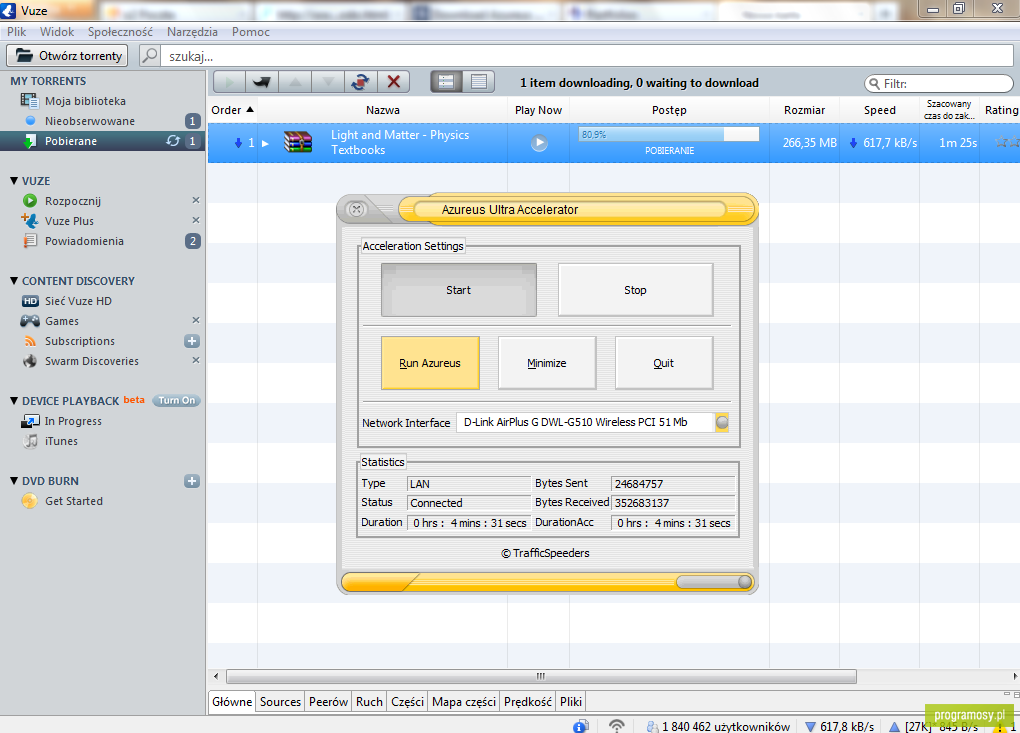Collapse the VUZE sidebar section

(x=14, y=181)
